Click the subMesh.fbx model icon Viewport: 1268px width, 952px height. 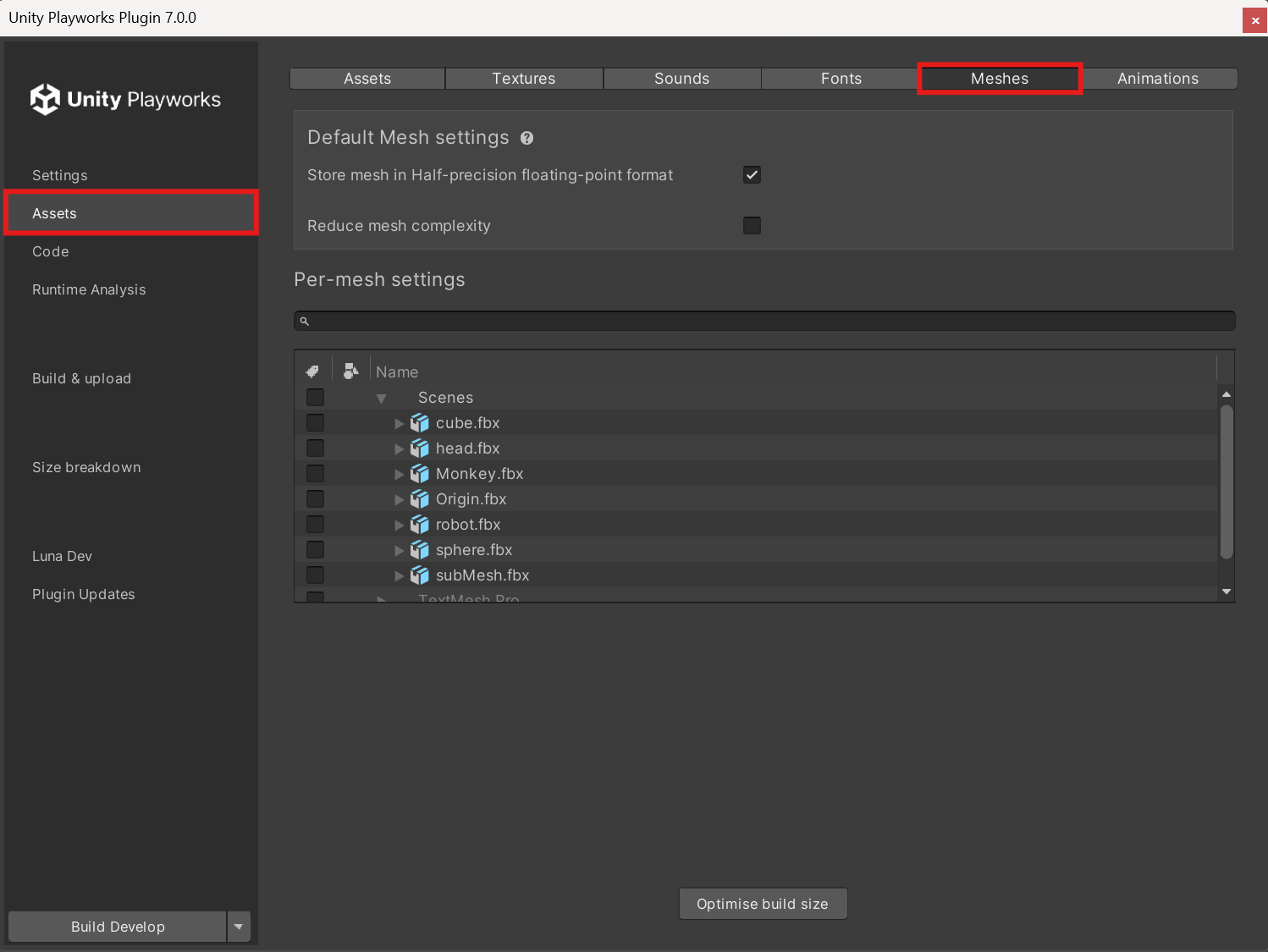point(420,575)
